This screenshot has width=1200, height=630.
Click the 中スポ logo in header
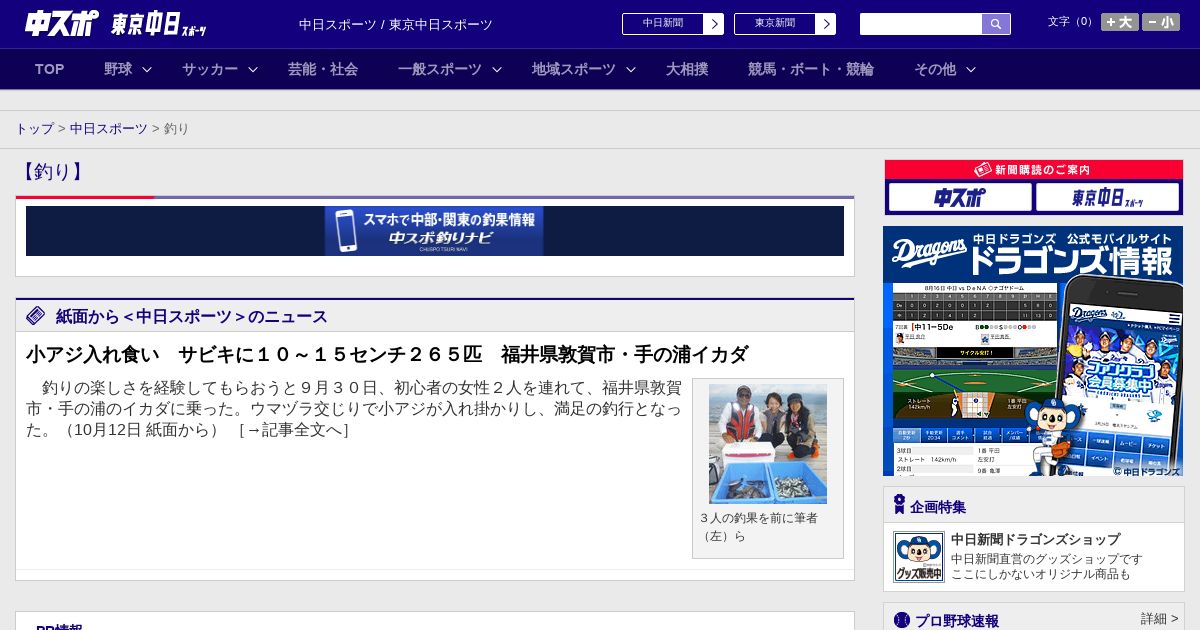pyautogui.click(x=62, y=24)
